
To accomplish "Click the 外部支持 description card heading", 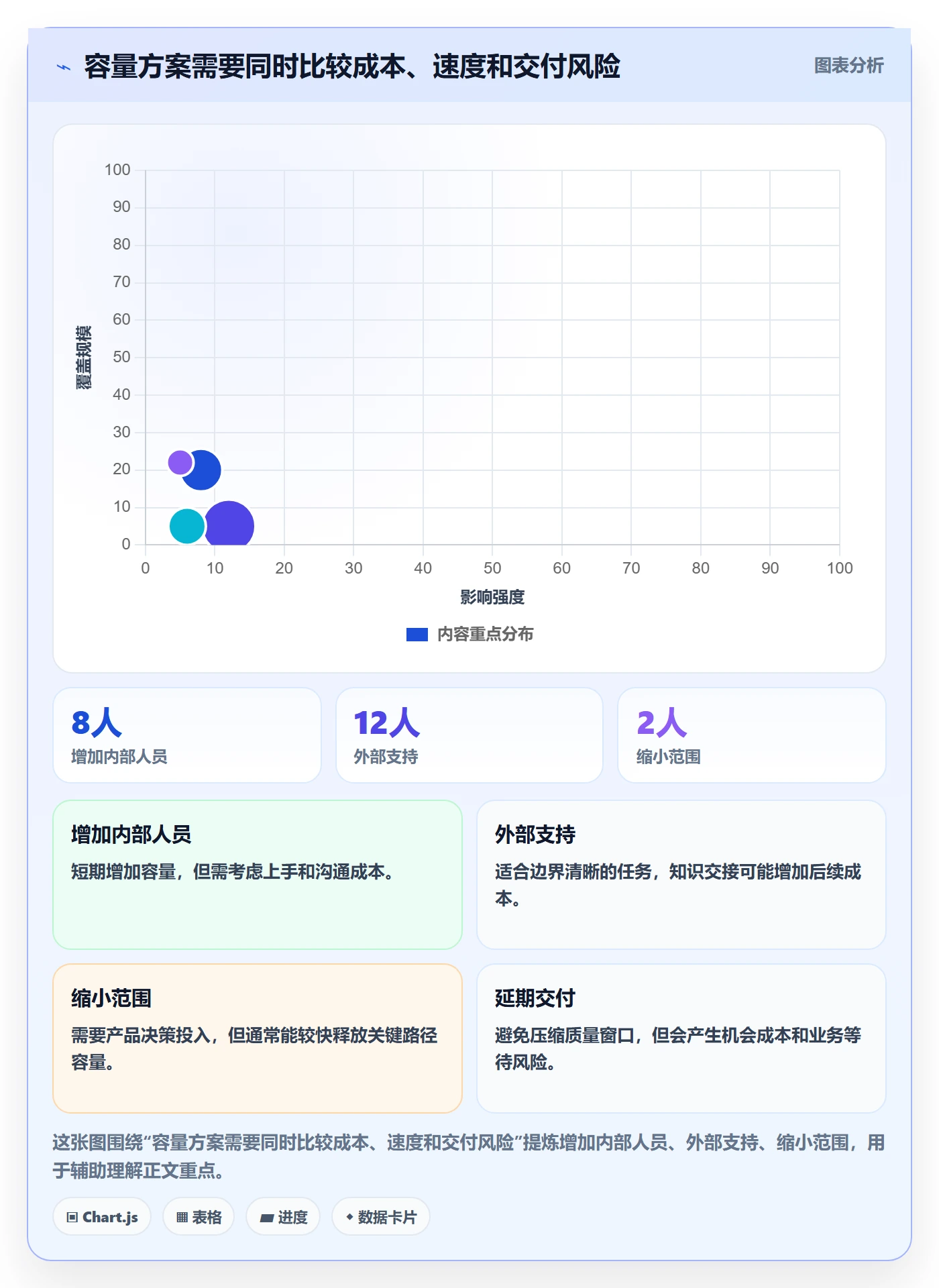I will tap(535, 835).
